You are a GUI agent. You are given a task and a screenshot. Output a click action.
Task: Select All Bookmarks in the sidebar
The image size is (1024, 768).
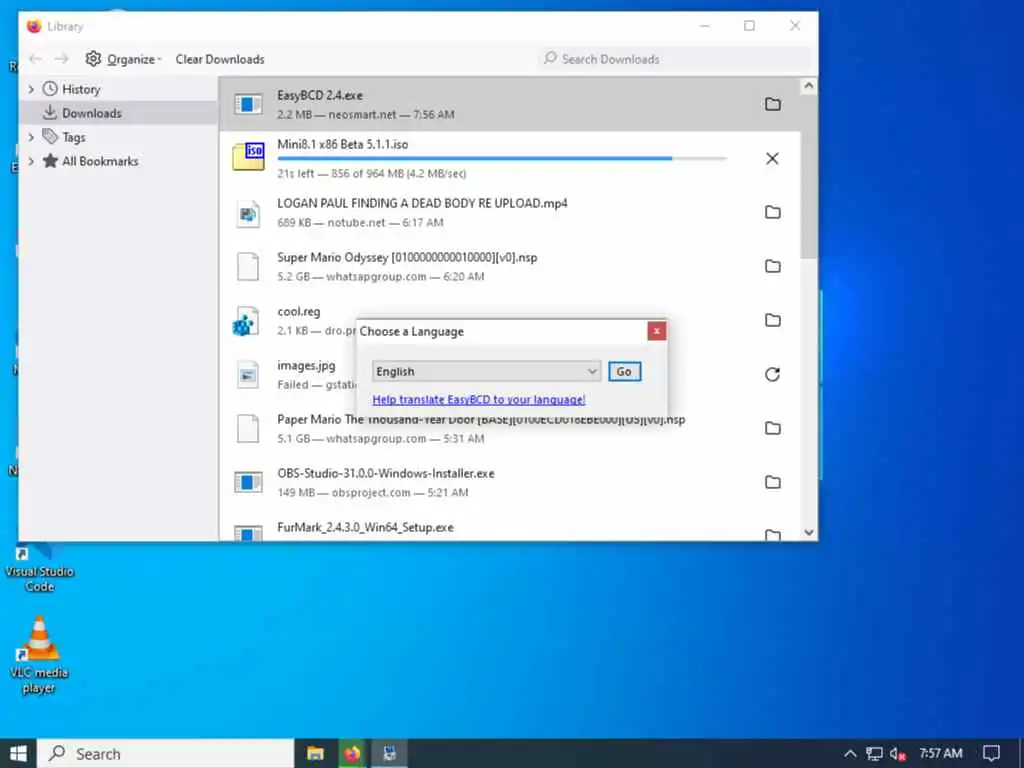(119, 161)
